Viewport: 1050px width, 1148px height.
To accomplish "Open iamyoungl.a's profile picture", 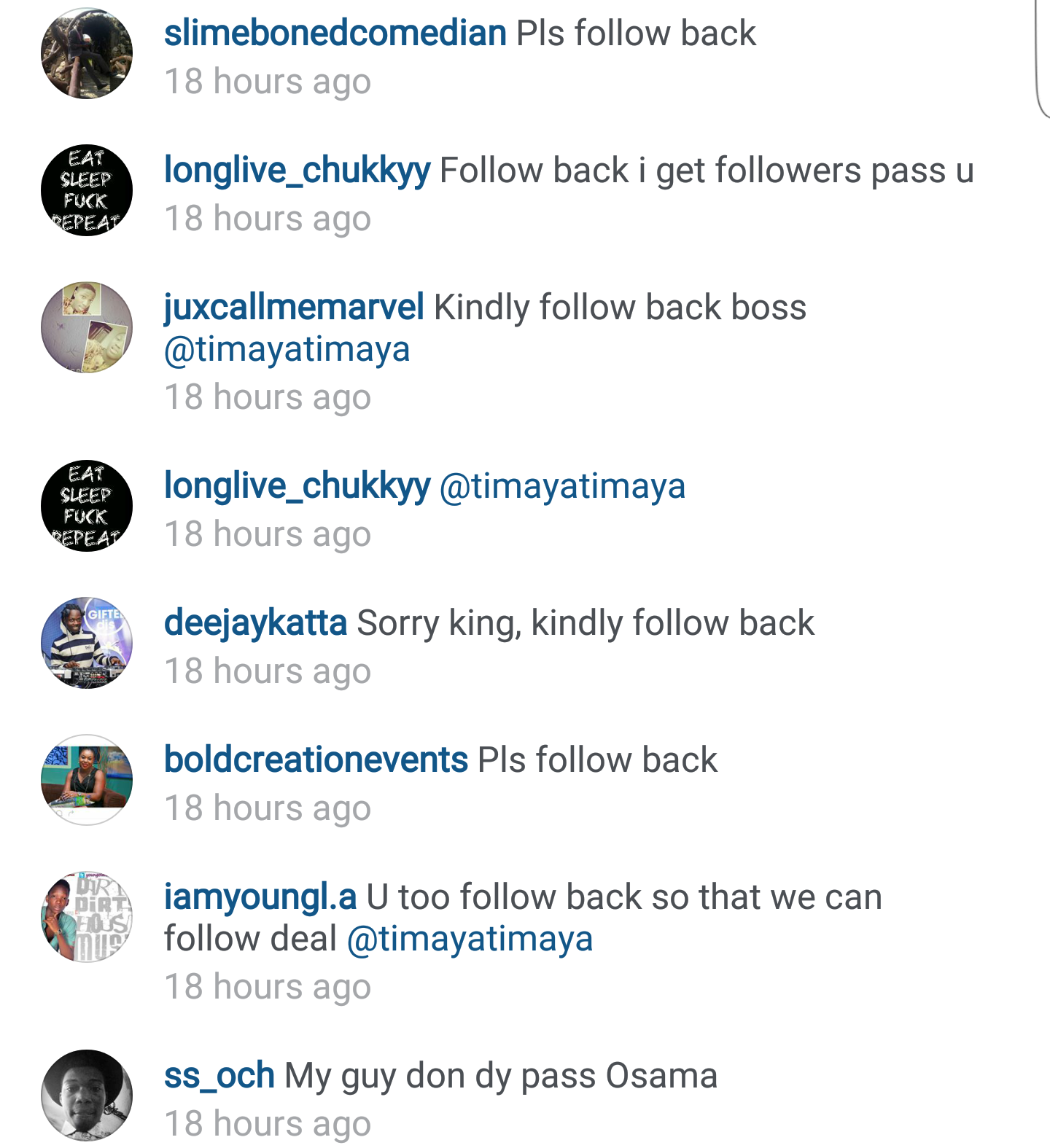I will coord(87,917).
